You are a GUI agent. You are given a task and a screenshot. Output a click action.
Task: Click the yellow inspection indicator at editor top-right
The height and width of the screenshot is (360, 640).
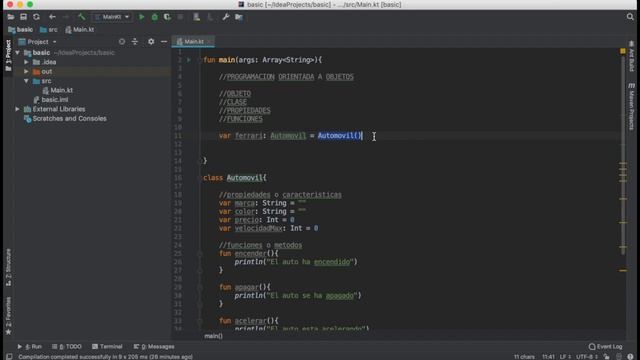tap(622, 51)
